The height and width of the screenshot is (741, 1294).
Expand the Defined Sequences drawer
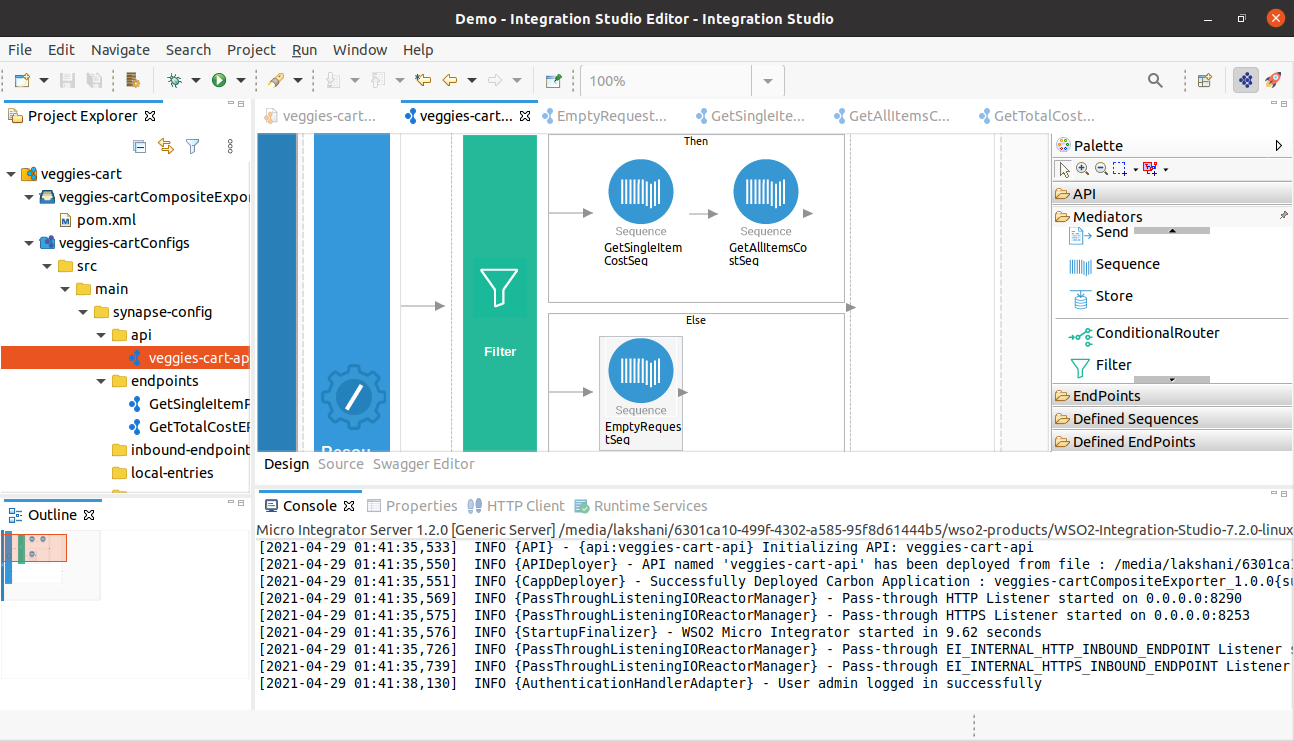point(1173,419)
